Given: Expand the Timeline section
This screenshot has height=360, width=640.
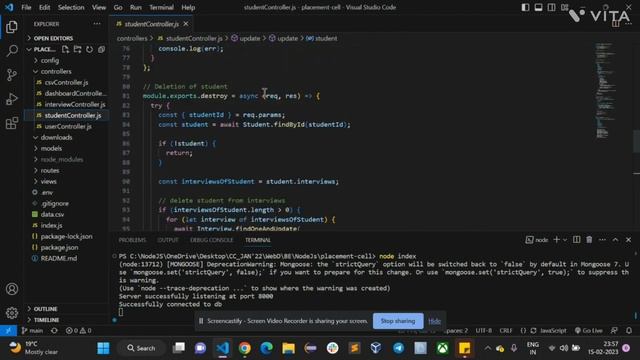Looking at the screenshot, I should [x=46, y=320].
